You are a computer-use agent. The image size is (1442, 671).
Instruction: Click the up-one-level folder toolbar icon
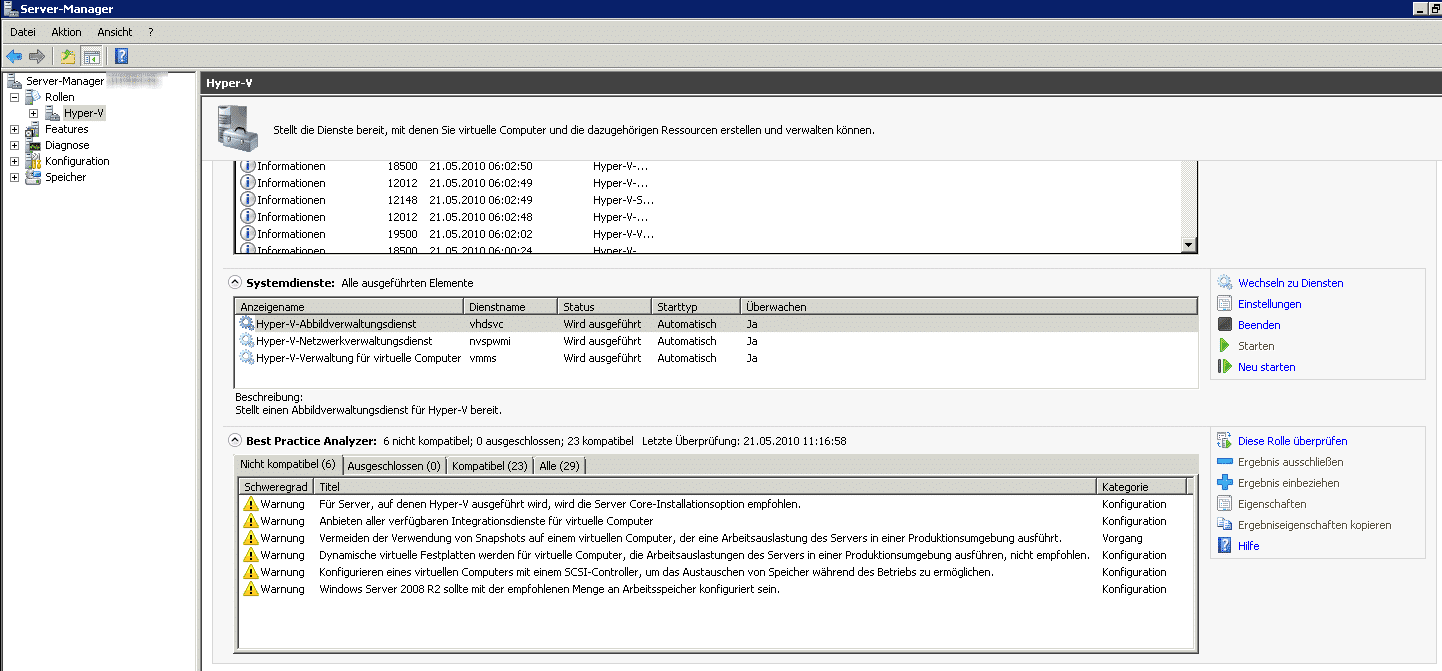click(68, 56)
